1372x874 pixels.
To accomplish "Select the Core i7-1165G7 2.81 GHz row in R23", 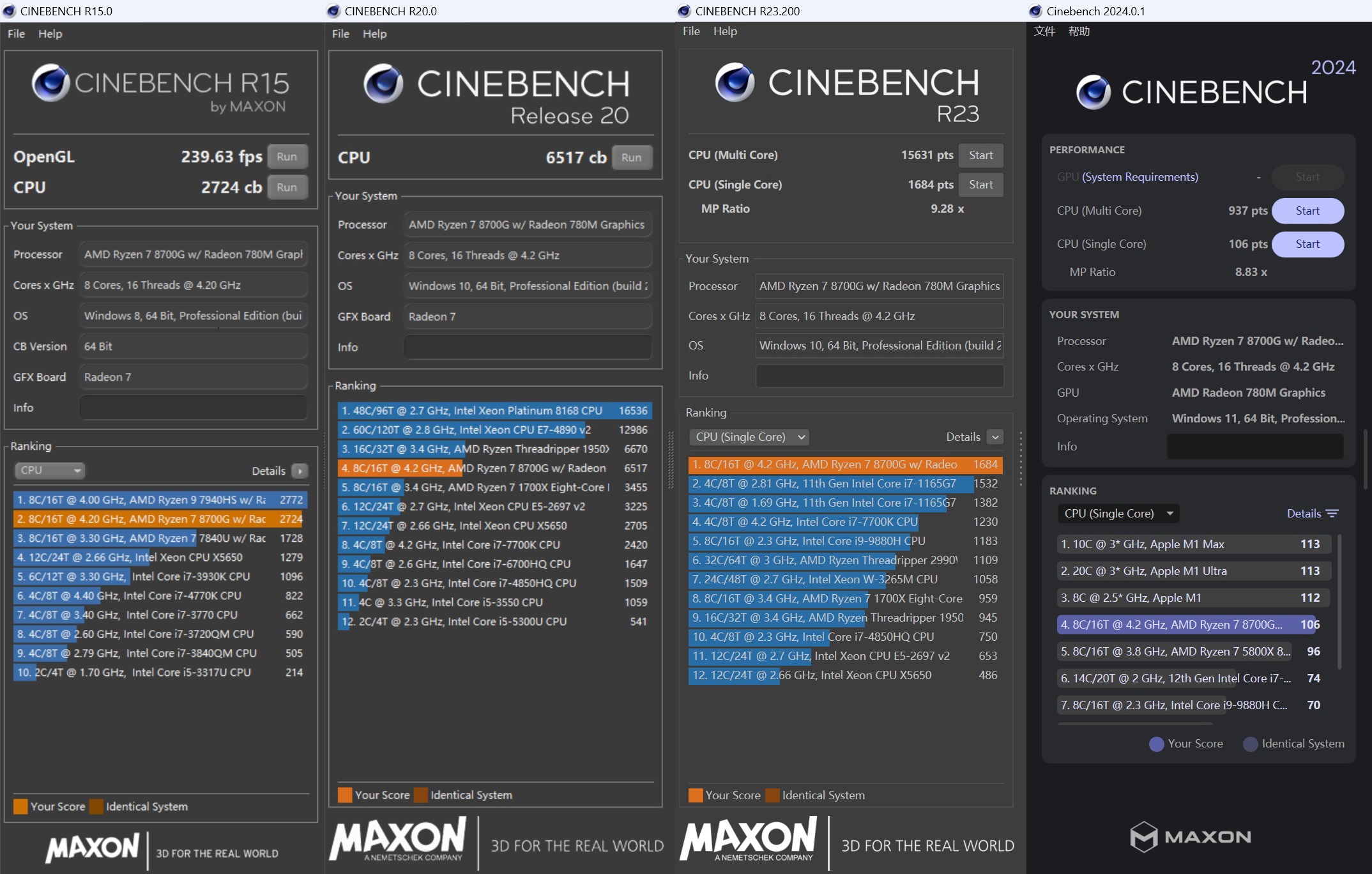I will tap(846, 484).
